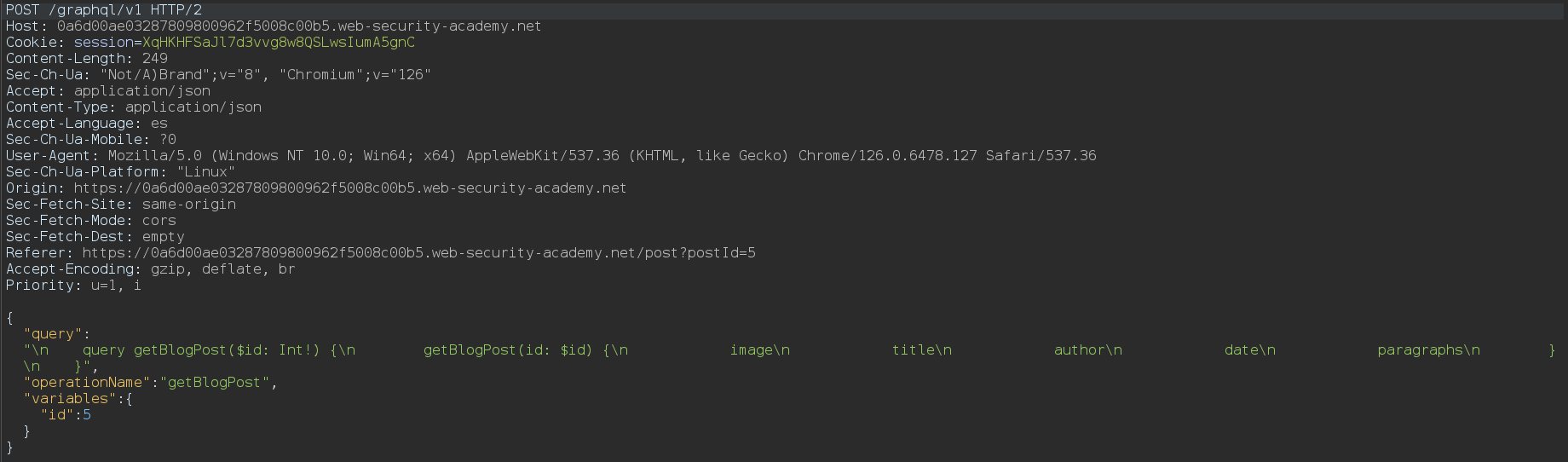The width and height of the screenshot is (1568, 462).
Task: Click the id variable value 5
Action: click(87, 415)
